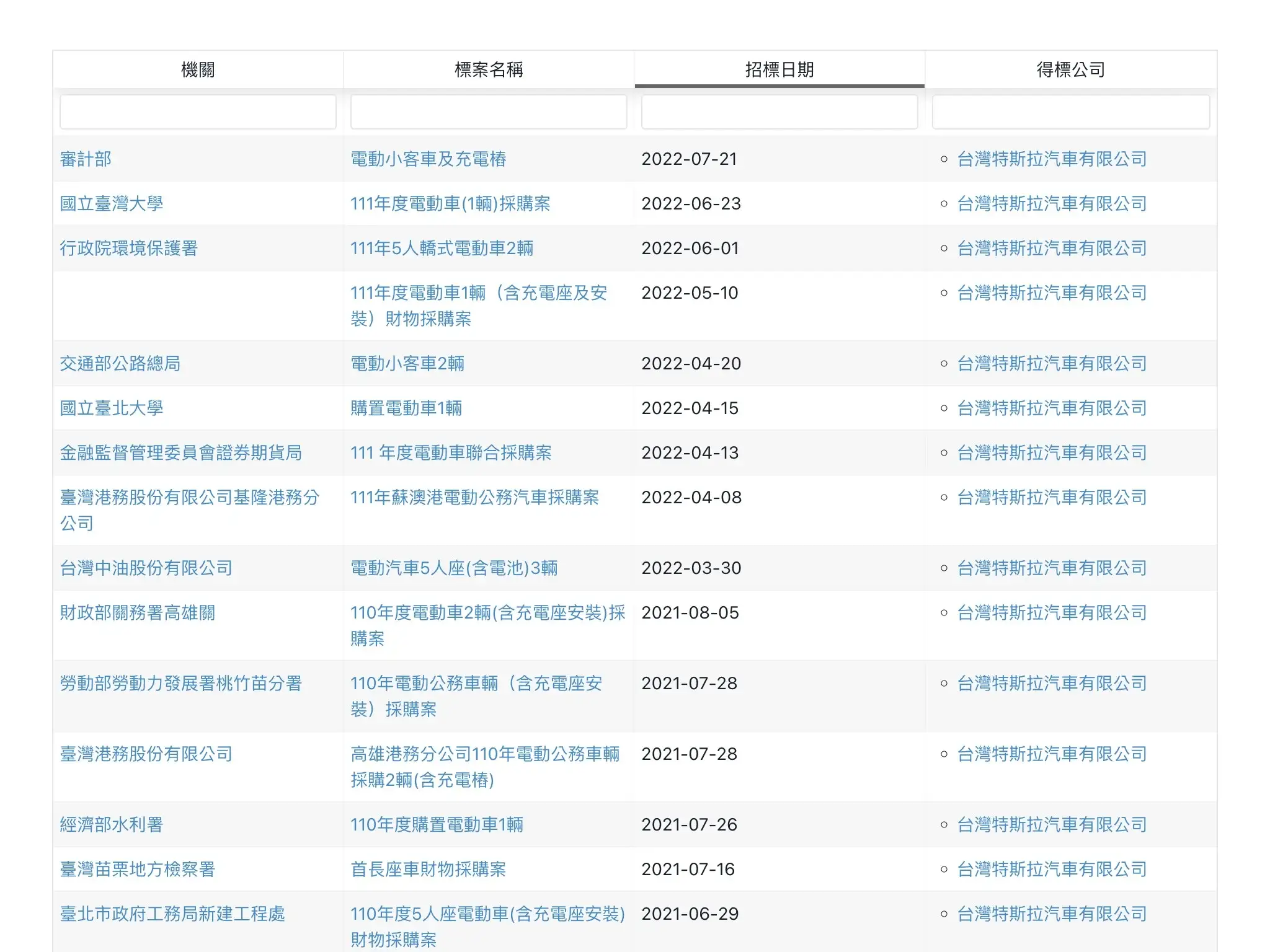This screenshot has width=1270, height=952.
Task: Select the date 2021-06-29
Action: click(690, 914)
